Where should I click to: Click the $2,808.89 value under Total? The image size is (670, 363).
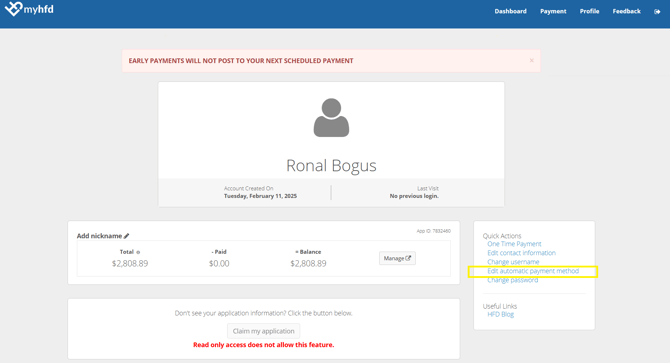click(x=130, y=263)
